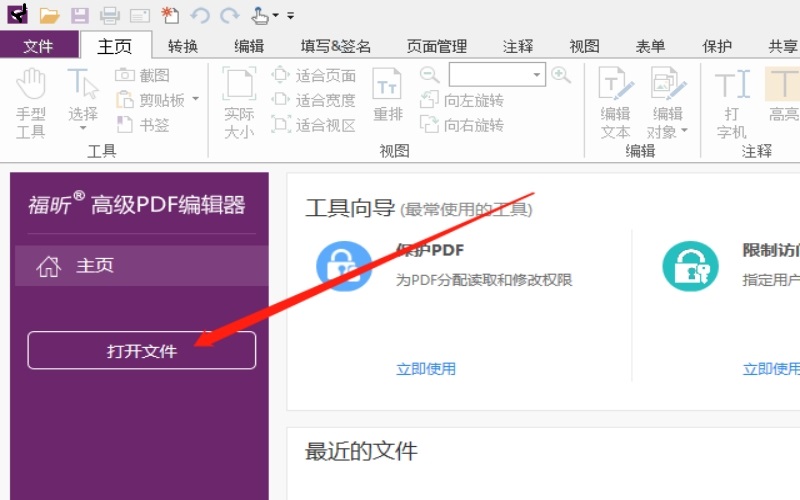The width and height of the screenshot is (800, 500).
Task: Click the 适合页面 fit page option
Action: point(314,76)
